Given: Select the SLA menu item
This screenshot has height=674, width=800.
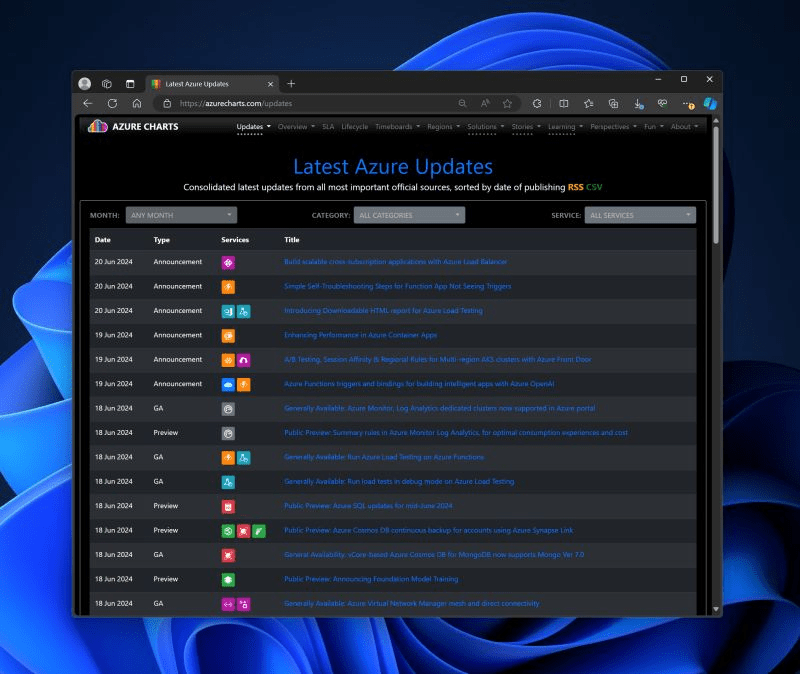Looking at the screenshot, I should coord(328,127).
